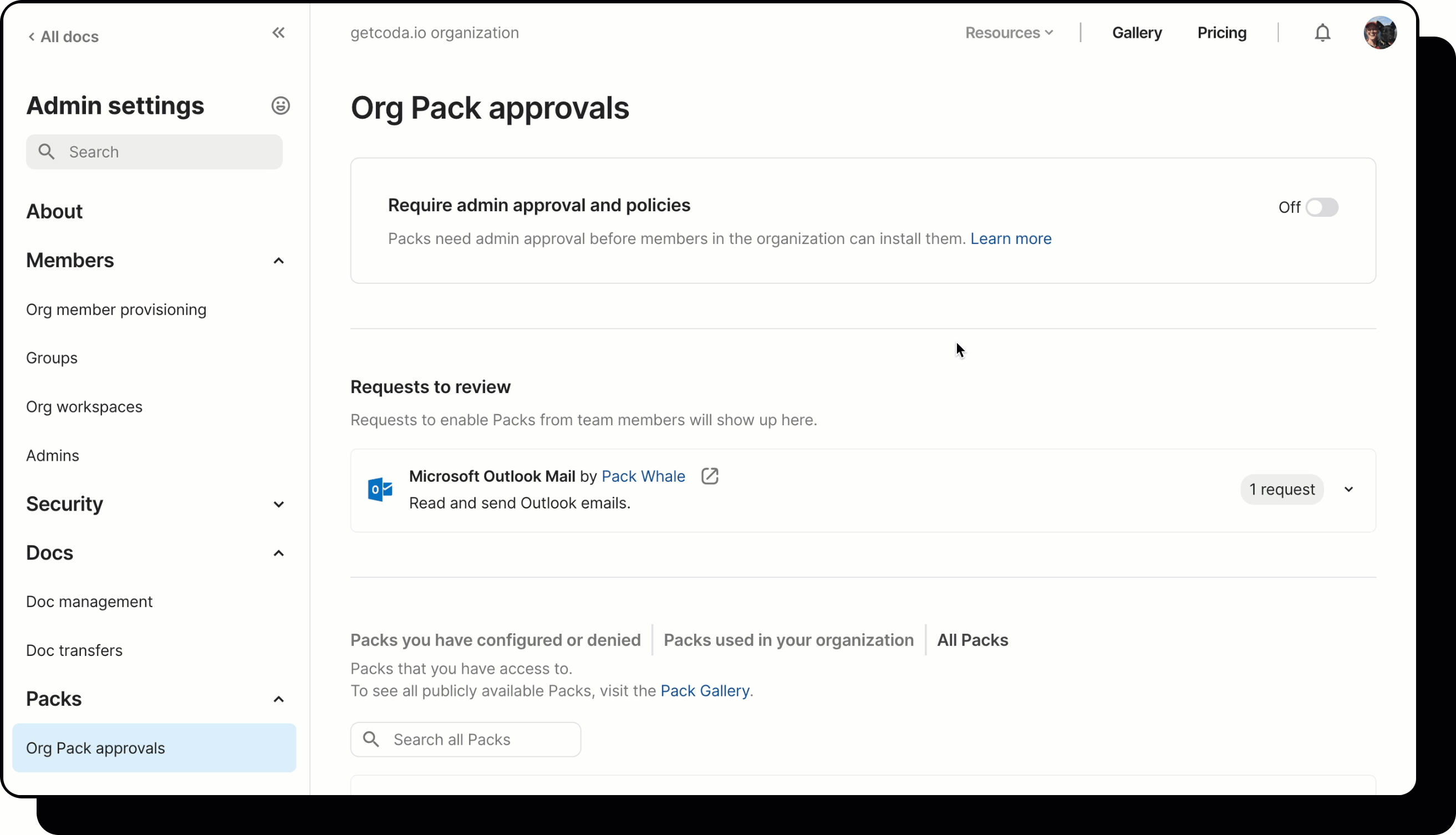Collapse the Members section
The image size is (1456, 835).
[279, 261]
